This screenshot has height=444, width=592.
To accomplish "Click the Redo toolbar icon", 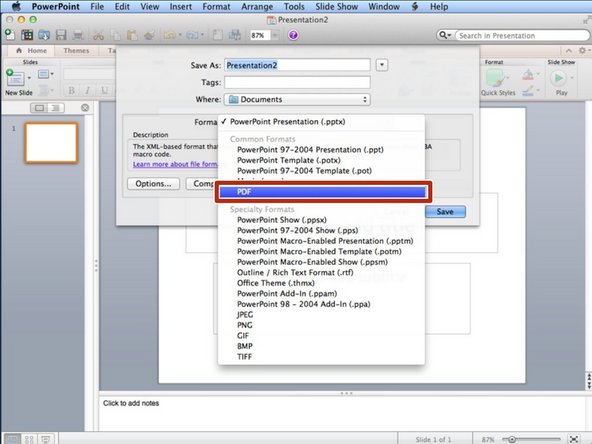I will pyautogui.click(x=192, y=35).
